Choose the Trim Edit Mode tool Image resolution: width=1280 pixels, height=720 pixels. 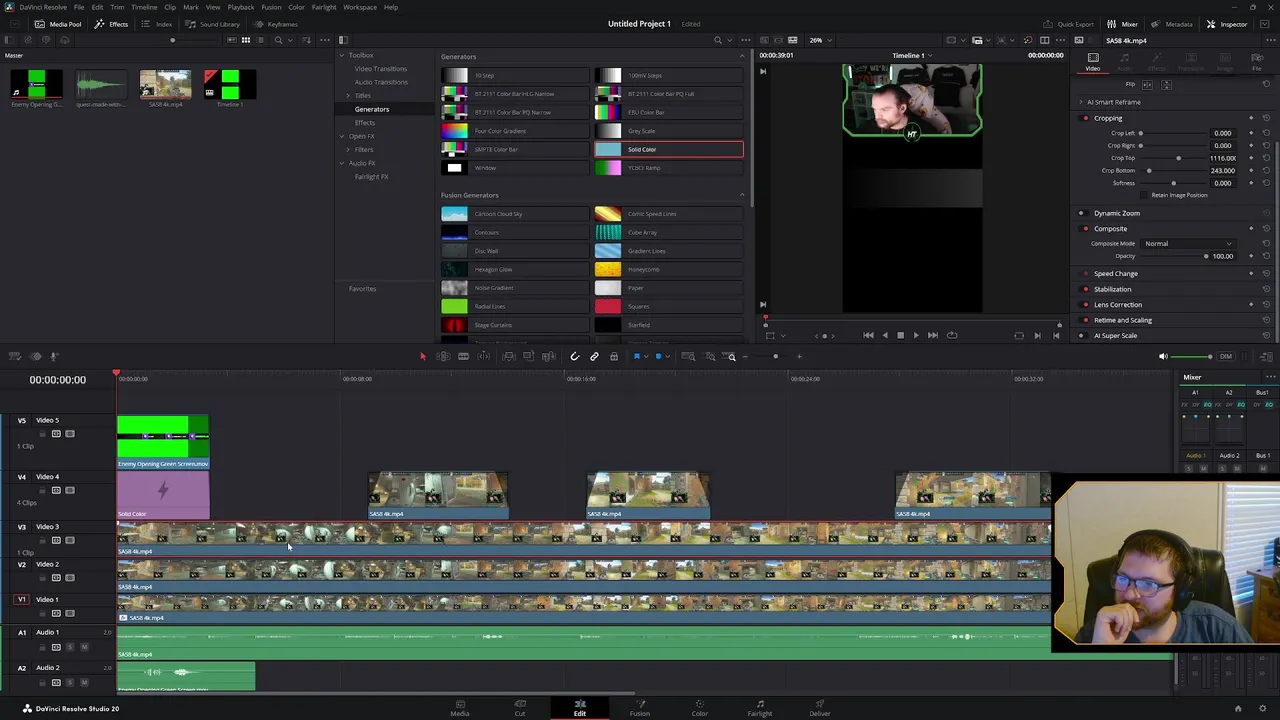coord(443,356)
